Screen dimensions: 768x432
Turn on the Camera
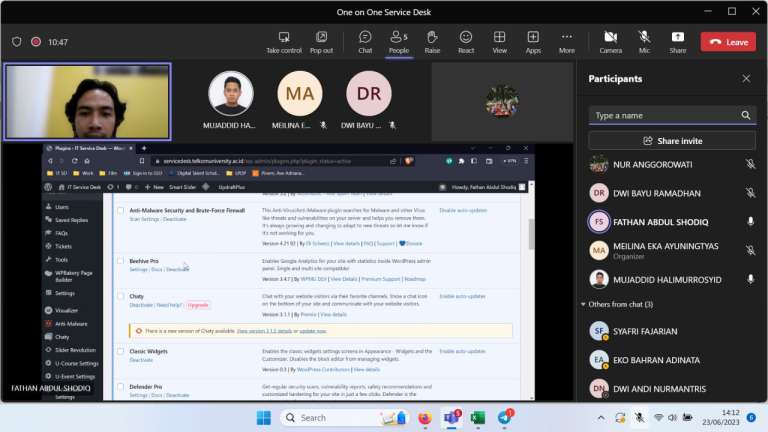610,42
